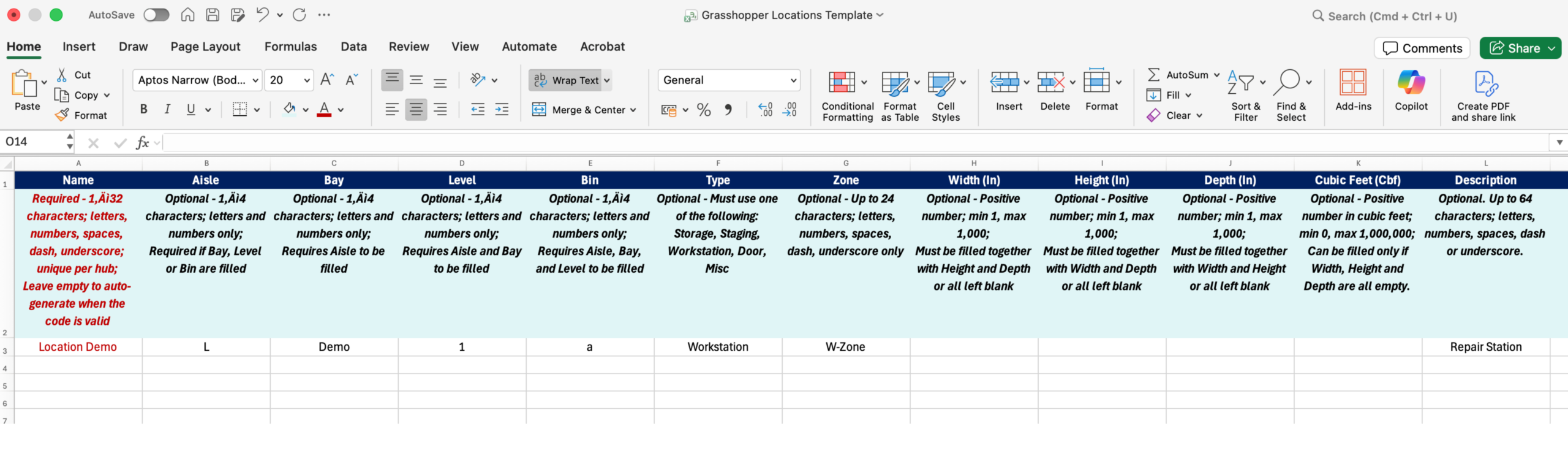Open the Comments pane
The width and height of the screenshot is (1568, 450).
1422,48
